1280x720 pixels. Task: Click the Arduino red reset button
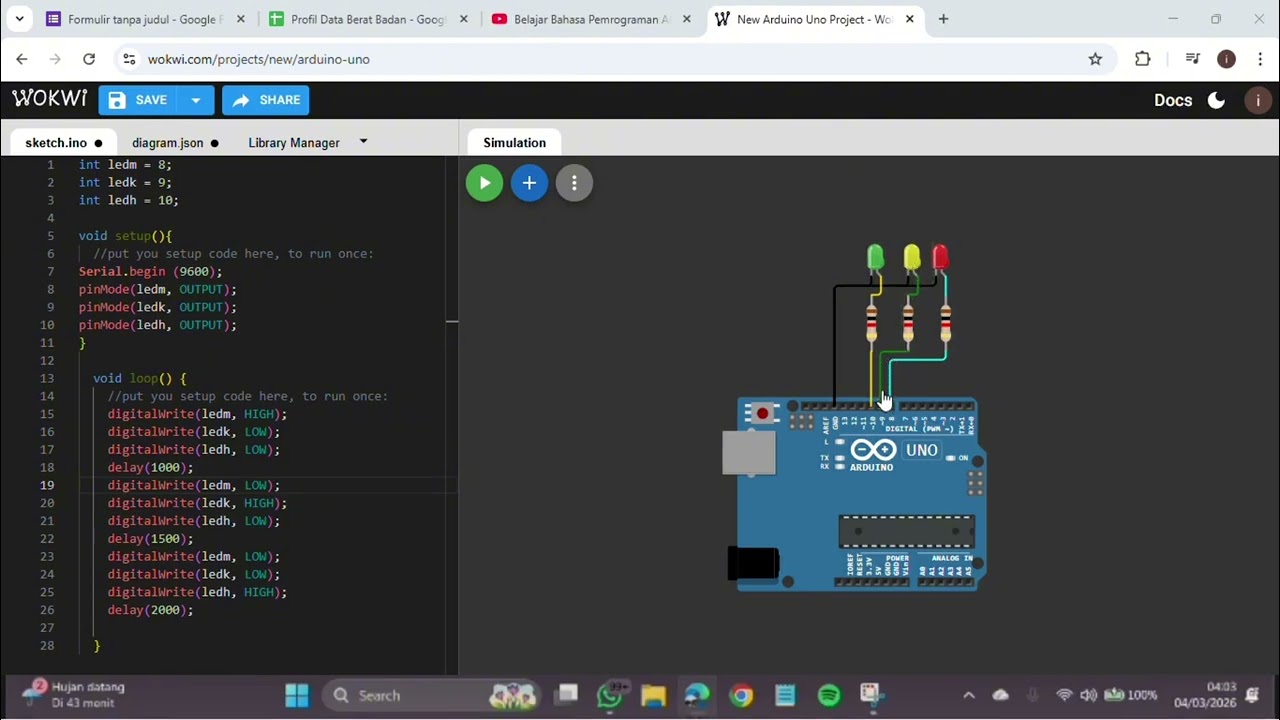pos(763,413)
